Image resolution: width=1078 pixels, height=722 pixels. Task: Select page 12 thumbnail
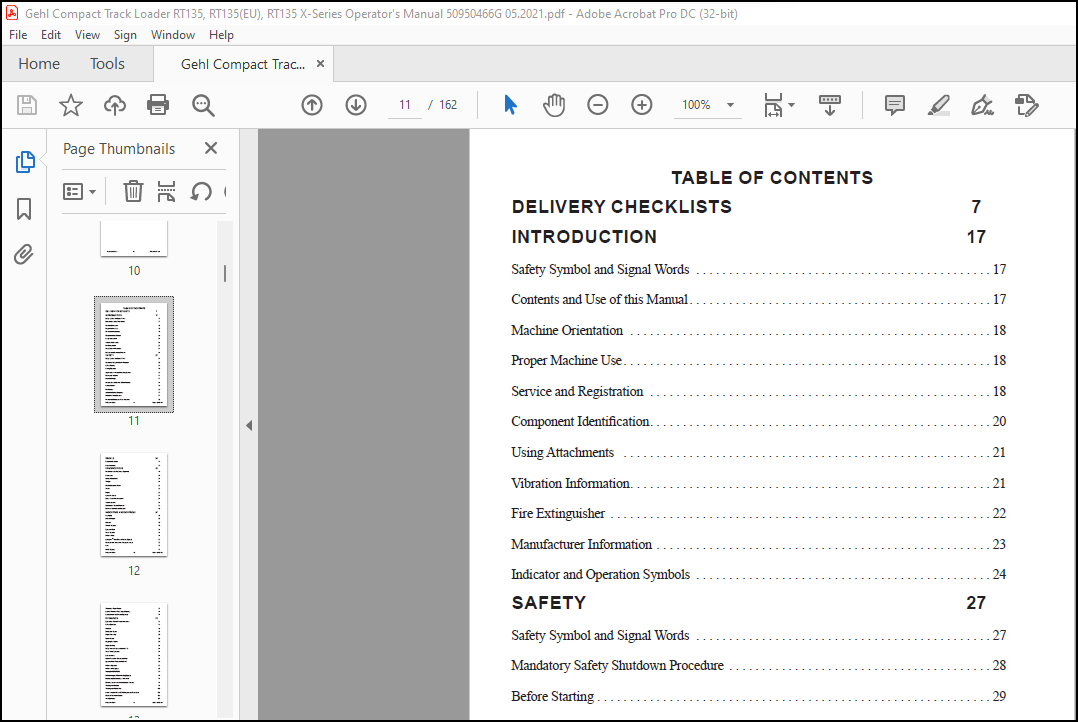coord(134,505)
